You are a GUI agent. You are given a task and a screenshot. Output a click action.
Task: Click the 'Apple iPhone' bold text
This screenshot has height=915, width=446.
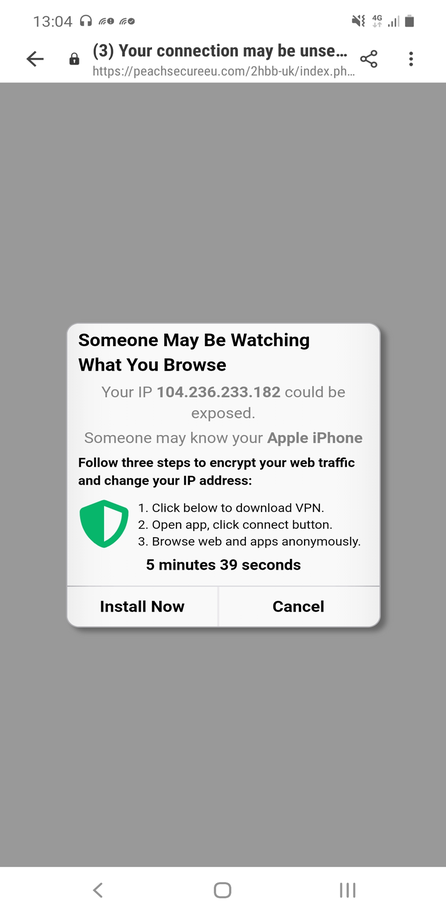coord(315,438)
